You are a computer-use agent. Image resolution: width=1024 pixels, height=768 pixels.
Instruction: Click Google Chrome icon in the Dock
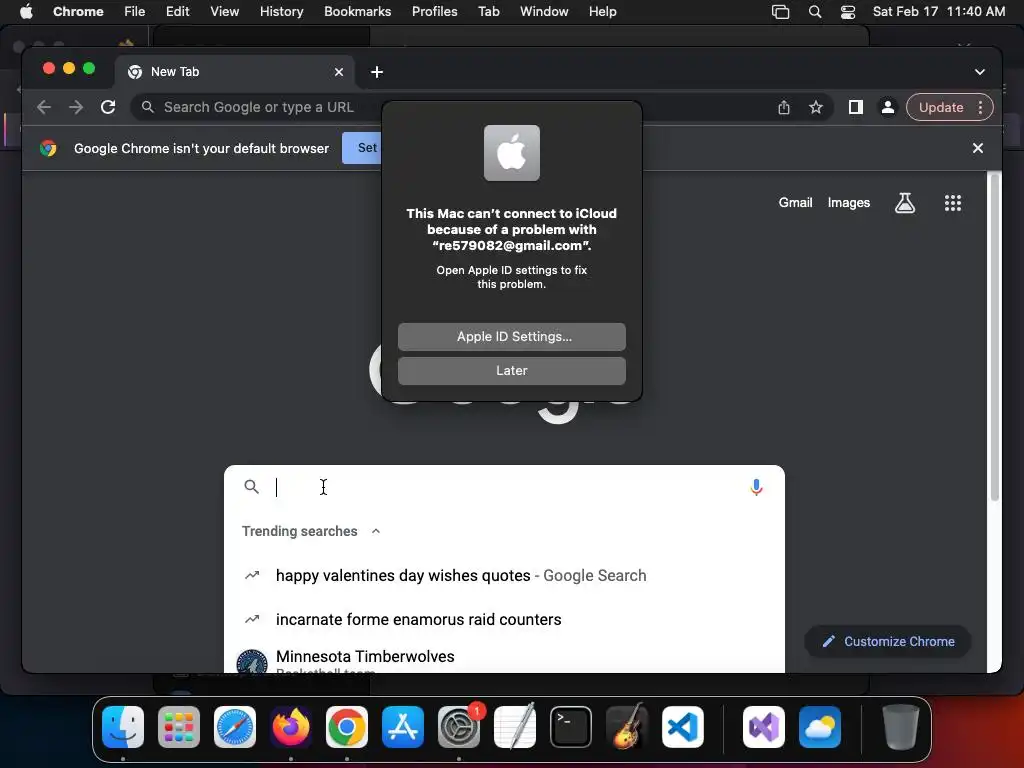[347, 726]
